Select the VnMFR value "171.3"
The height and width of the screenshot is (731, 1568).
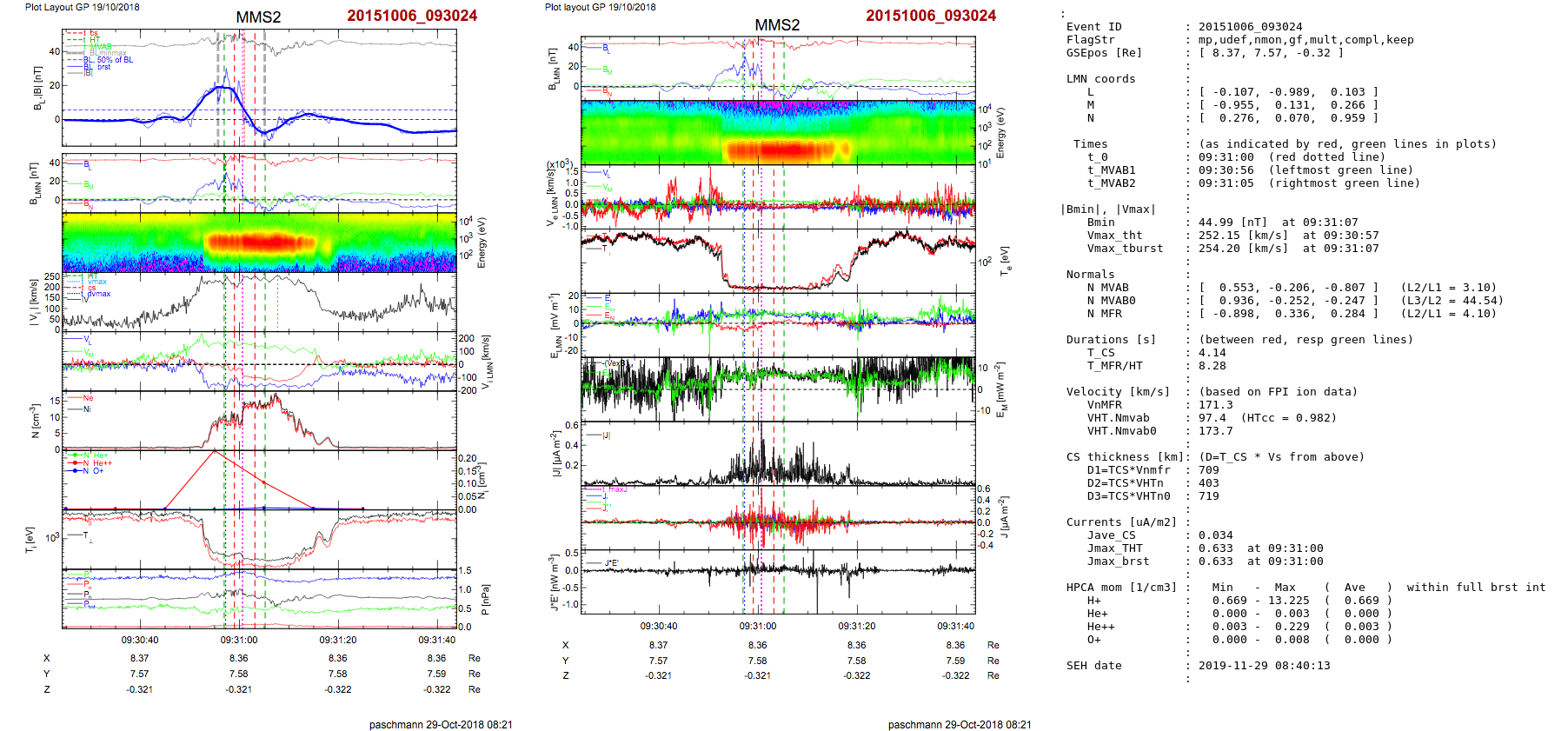click(x=1215, y=405)
